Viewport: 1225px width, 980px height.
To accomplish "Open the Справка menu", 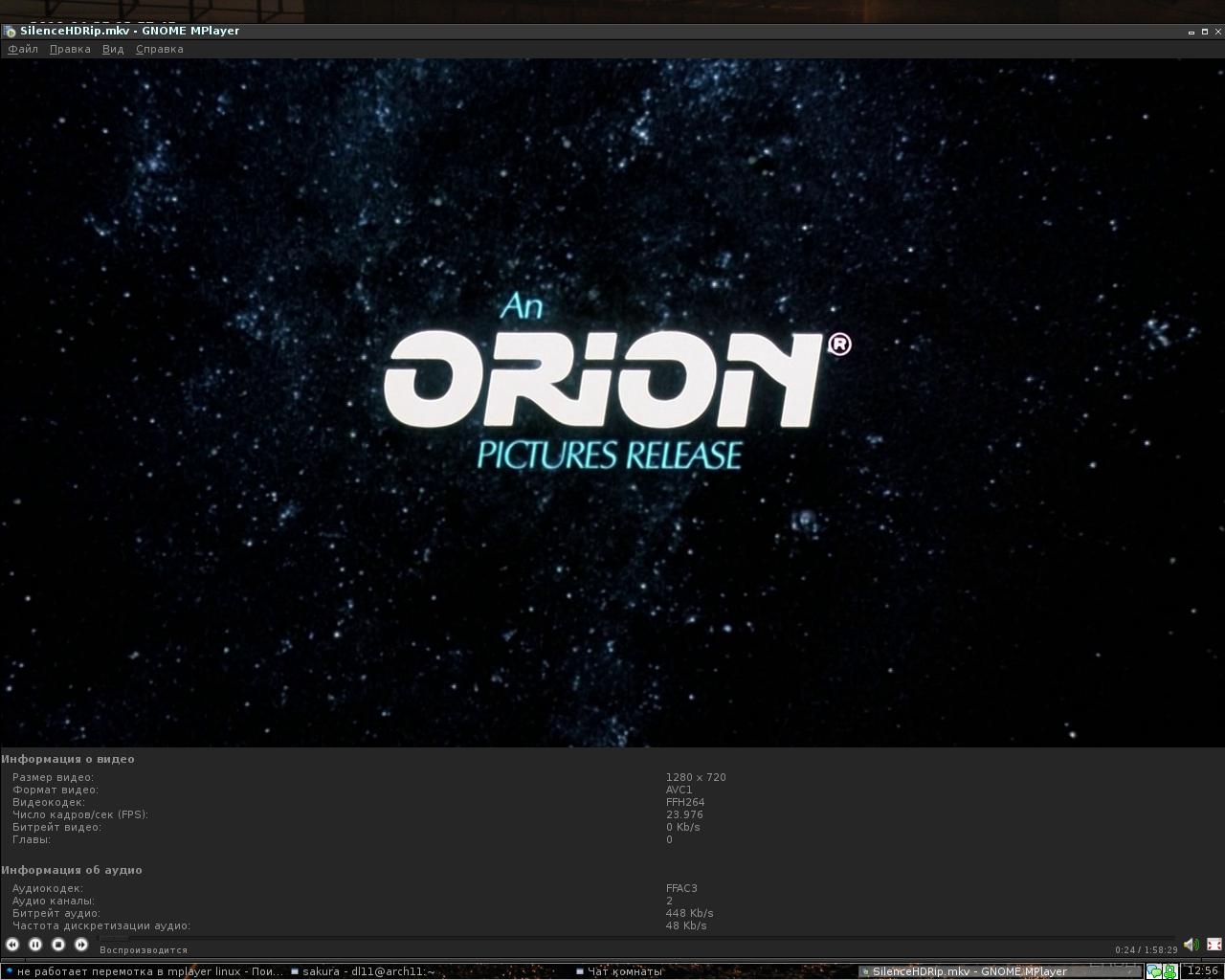I will (159, 49).
